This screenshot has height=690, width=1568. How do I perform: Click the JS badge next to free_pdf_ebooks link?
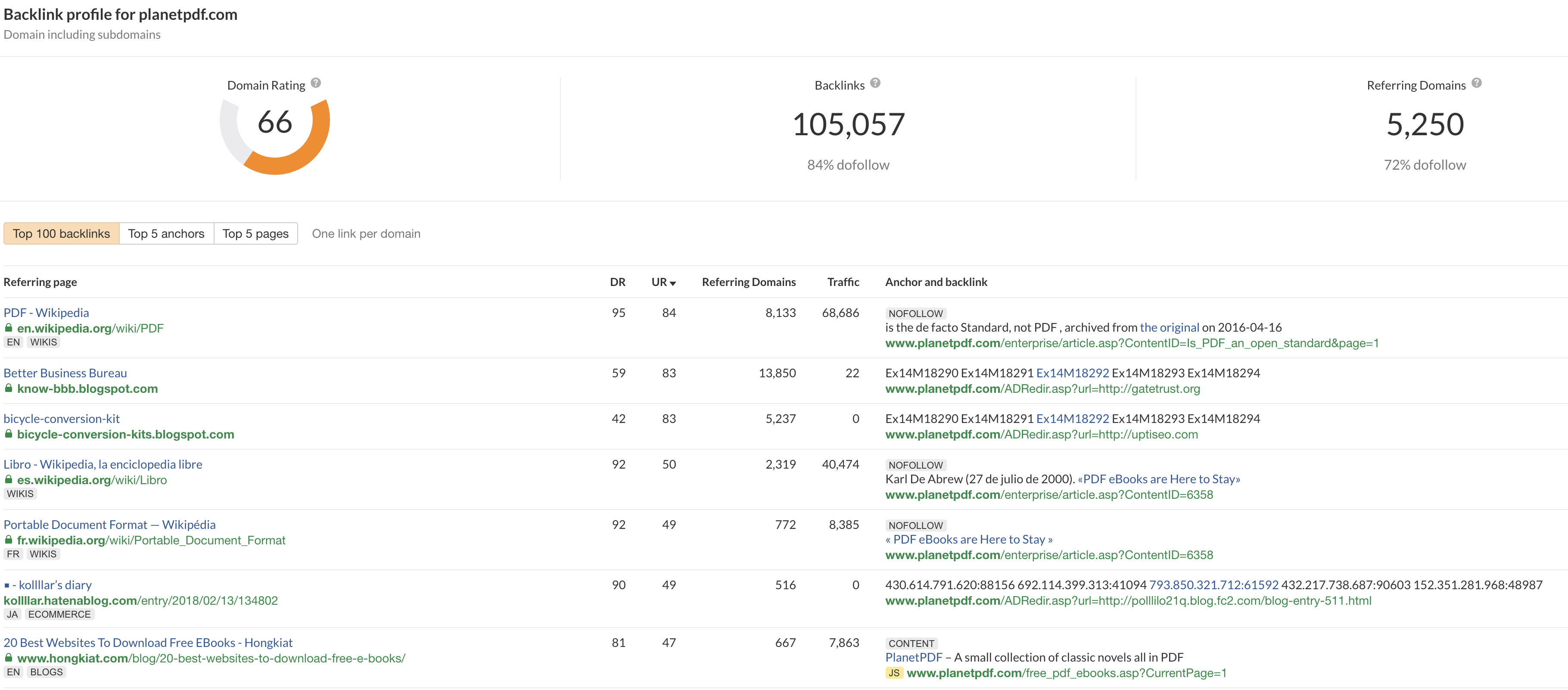coord(893,673)
